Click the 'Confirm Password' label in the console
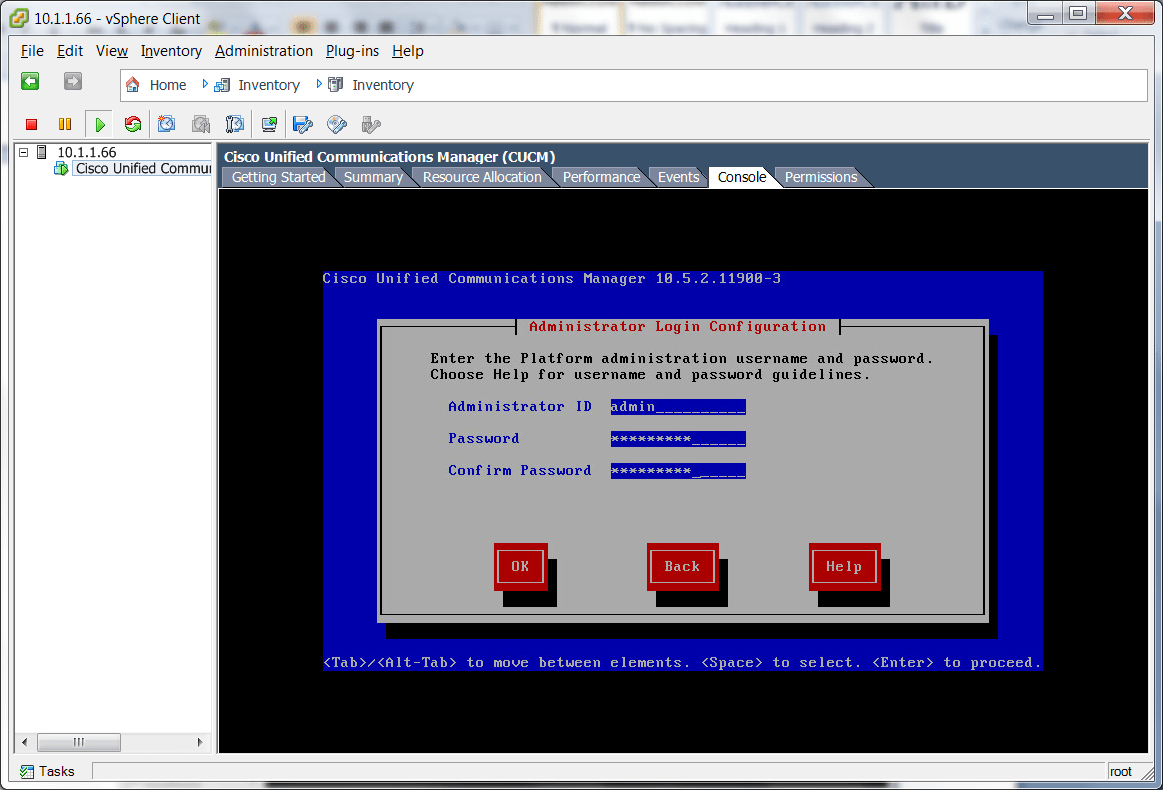 (x=520, y=470)
